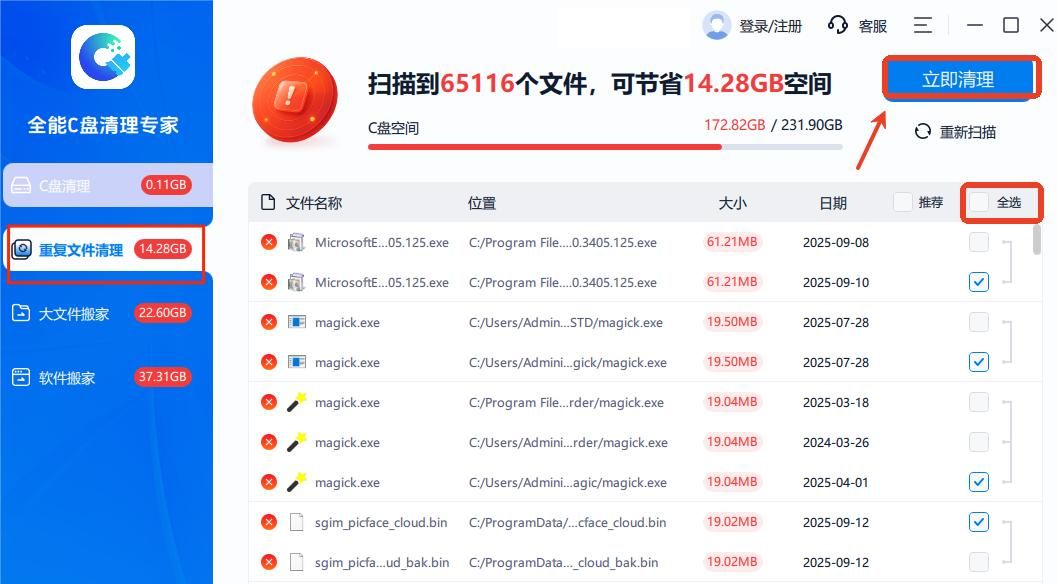Click the C盘空间 red progress bar
This screenshot has width=1057, height=584.
tap(545, 148)
